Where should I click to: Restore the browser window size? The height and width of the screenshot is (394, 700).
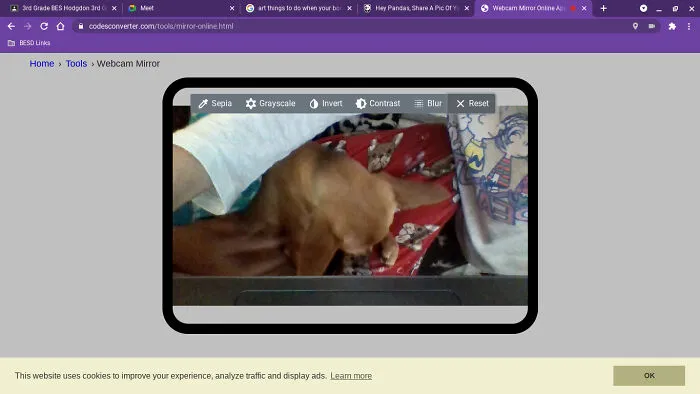[x=675, y=8]
